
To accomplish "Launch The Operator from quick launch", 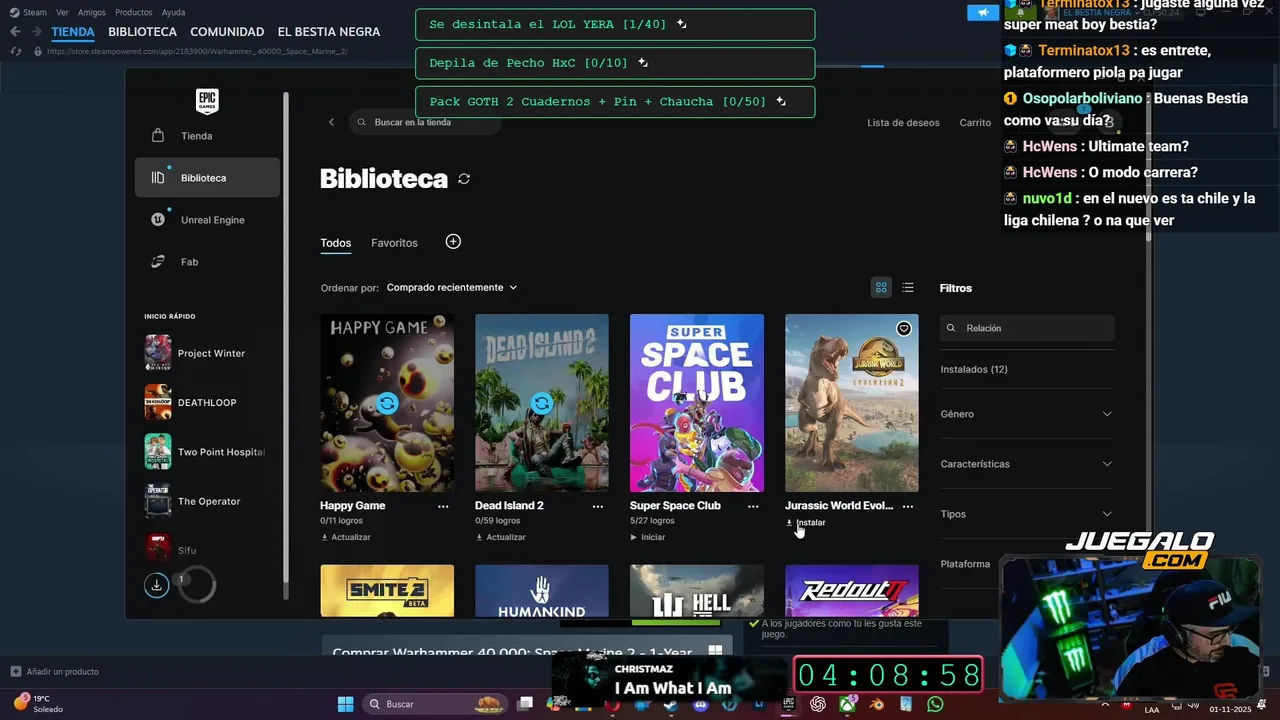I will 205,501.
